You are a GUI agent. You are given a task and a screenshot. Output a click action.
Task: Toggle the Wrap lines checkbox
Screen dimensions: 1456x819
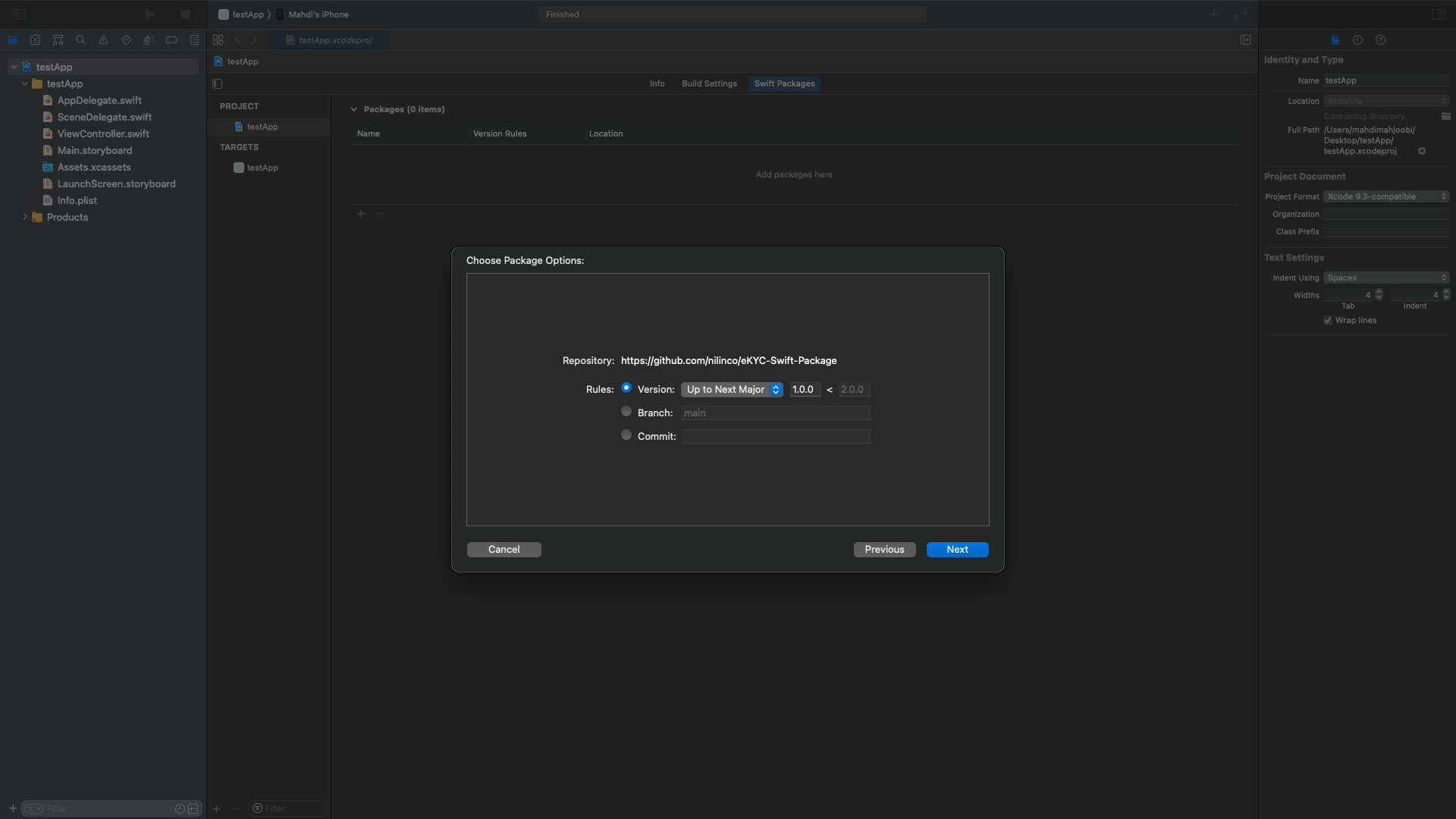[1328, 321]
